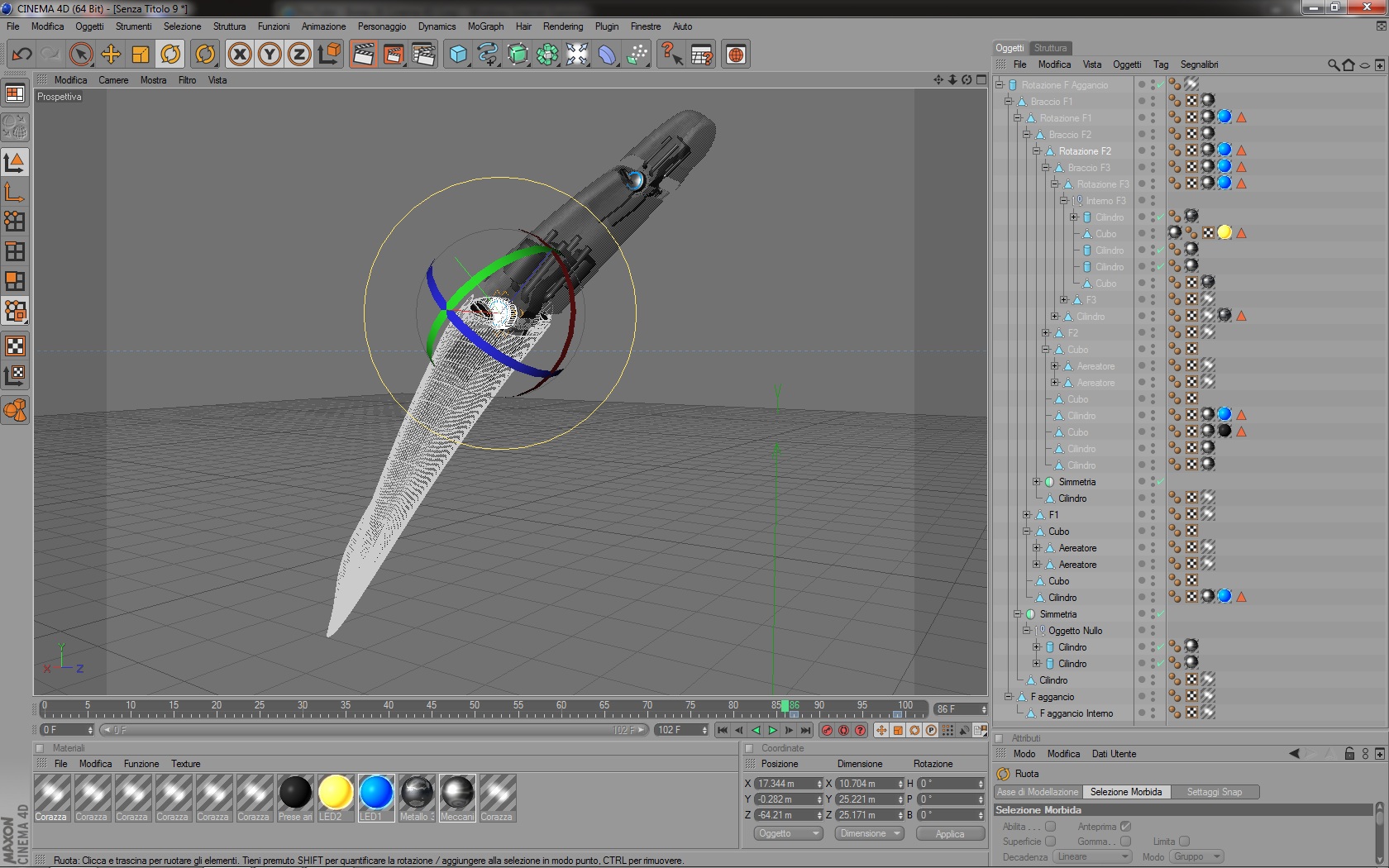Image resolution: width=1389 pixels, height=868 pixels.
Task: Open render settings clapperboard icon
Action: click(423, 55)
